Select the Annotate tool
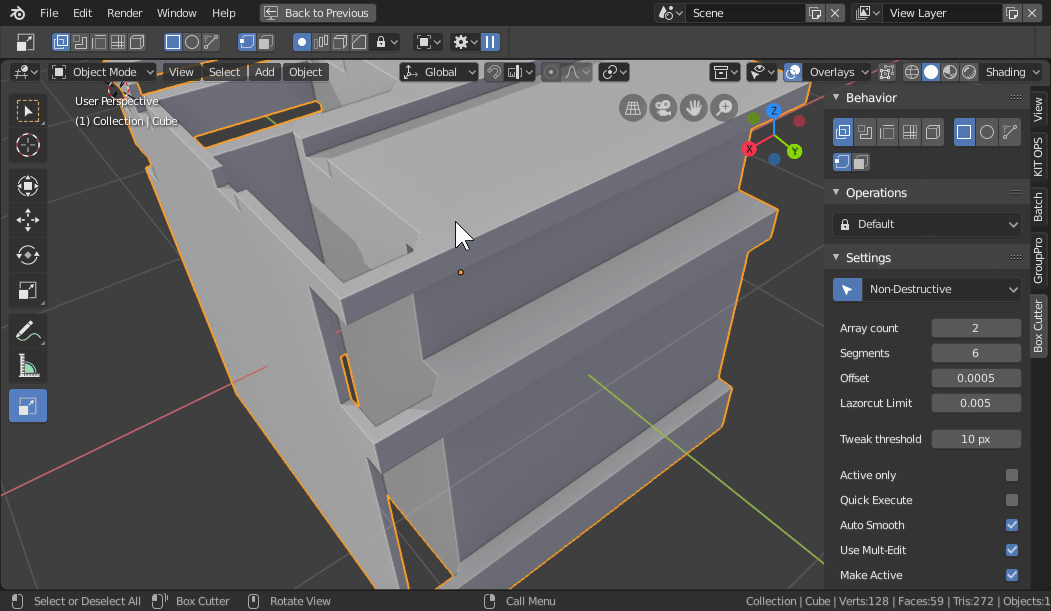The height and width of the screenshot is (611, 1051). (28, 331)
